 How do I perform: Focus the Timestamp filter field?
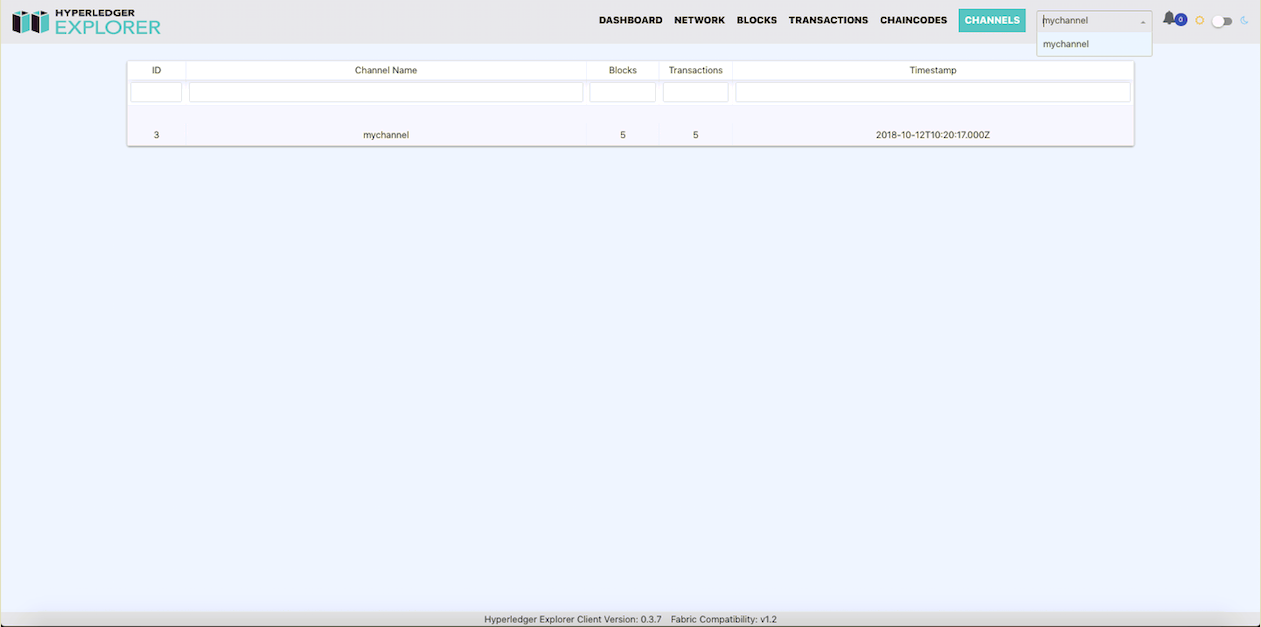[x=933, y=92]
